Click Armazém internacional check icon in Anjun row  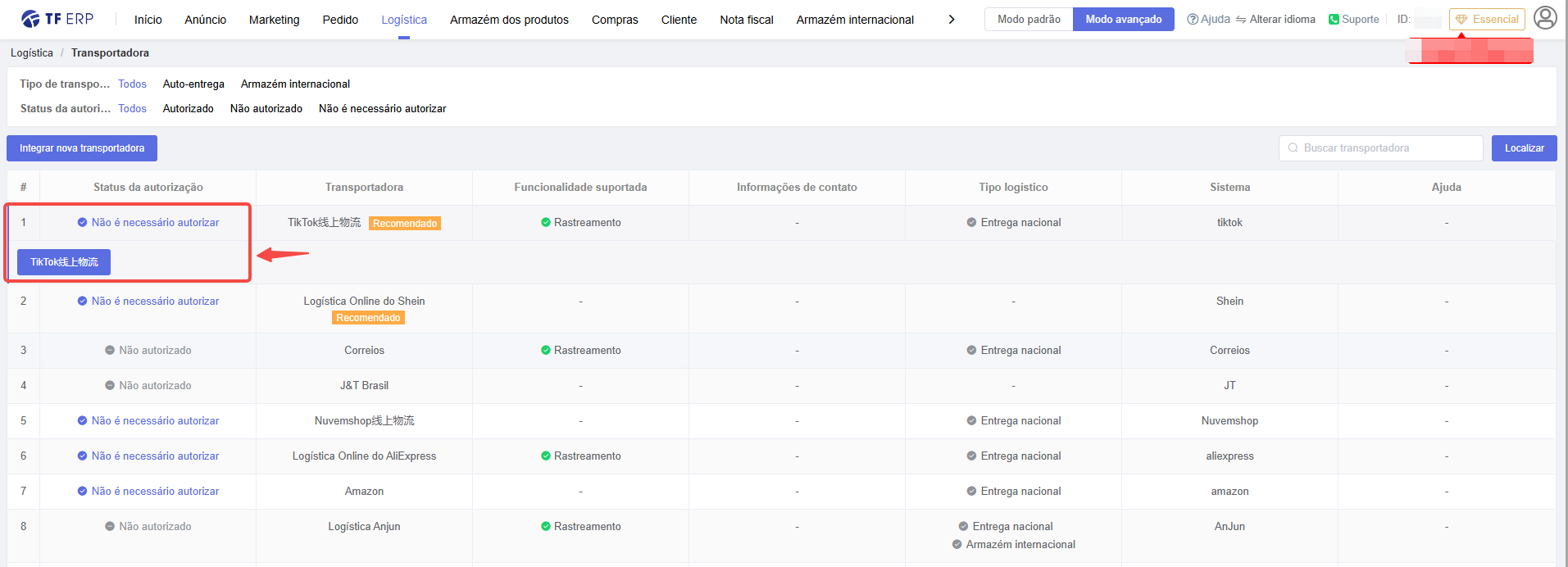tap(957, 545)
